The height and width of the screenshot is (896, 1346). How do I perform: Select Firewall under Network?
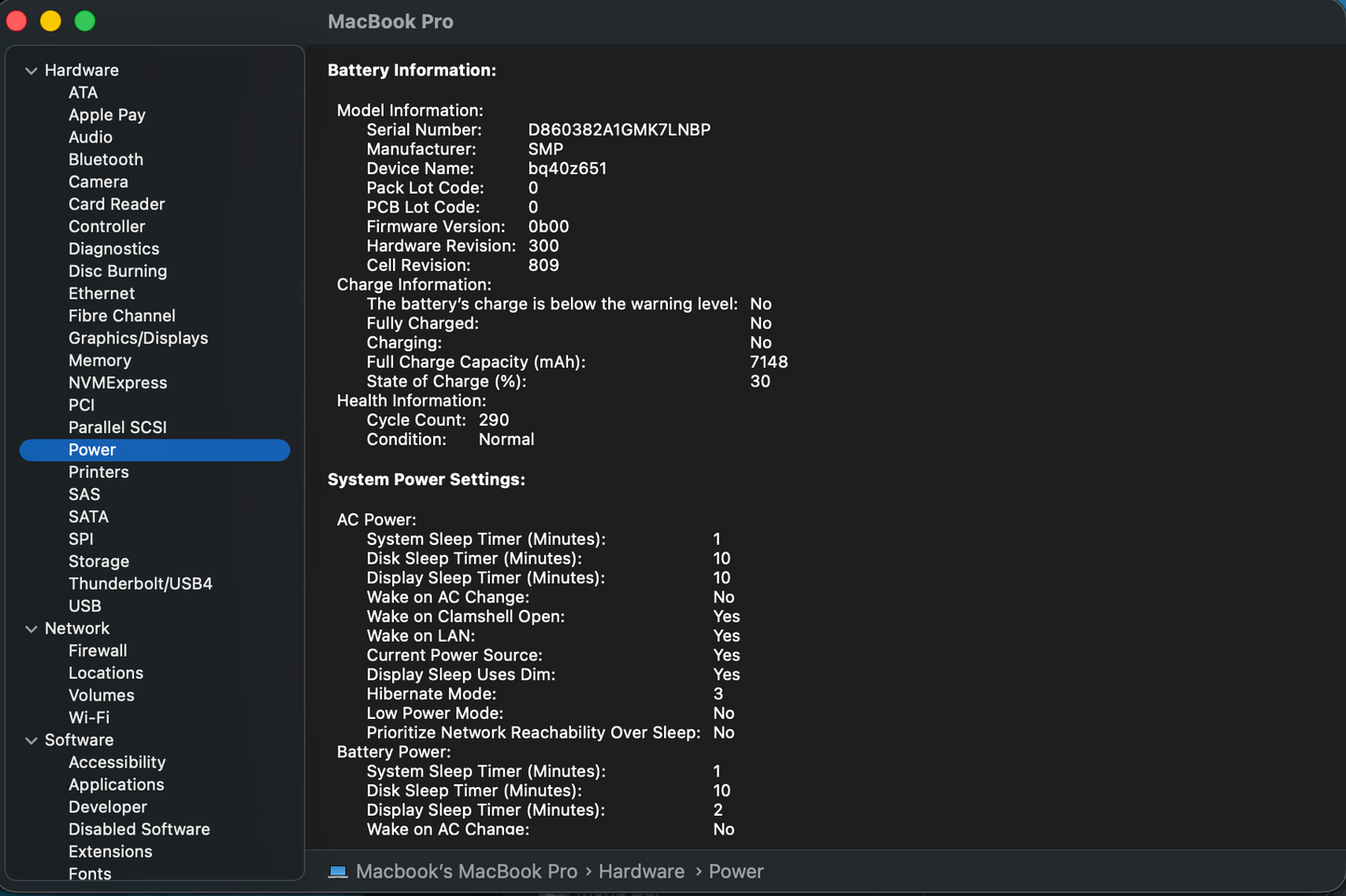tap(98, 651)
